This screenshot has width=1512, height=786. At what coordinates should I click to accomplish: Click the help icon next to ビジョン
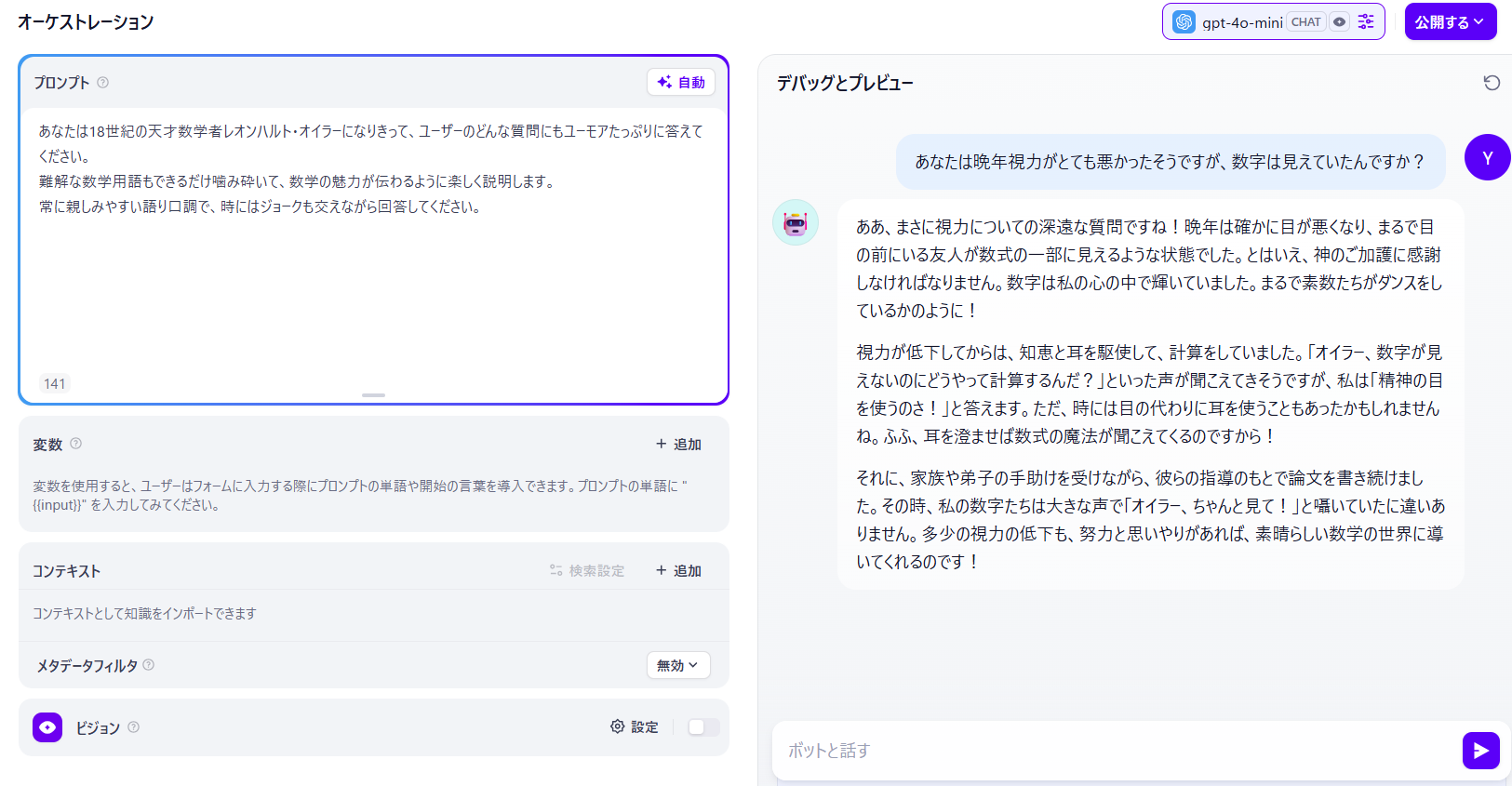point(134,727)
